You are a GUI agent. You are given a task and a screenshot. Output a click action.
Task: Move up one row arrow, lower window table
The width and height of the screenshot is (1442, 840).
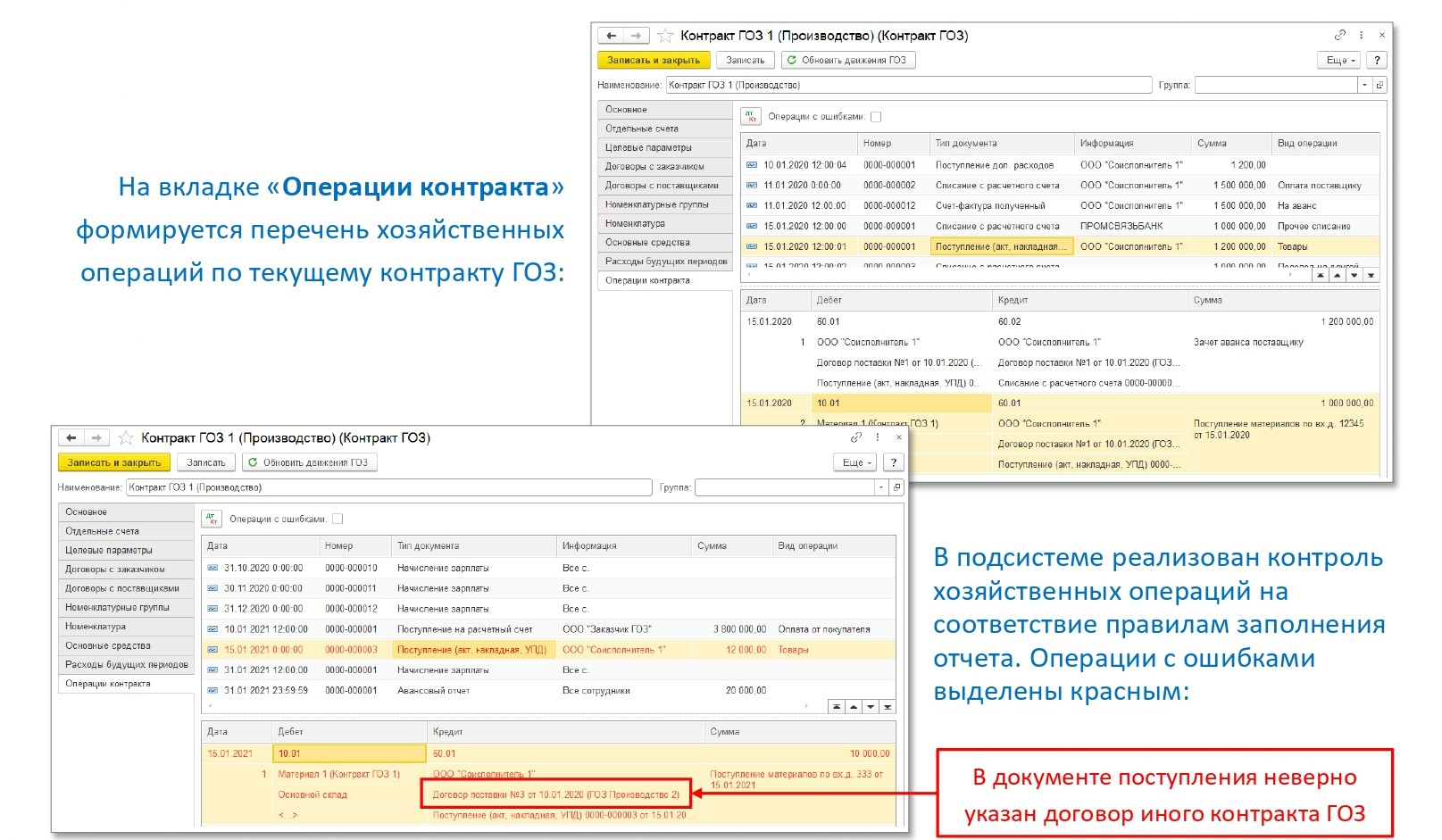tap(853, 706)
